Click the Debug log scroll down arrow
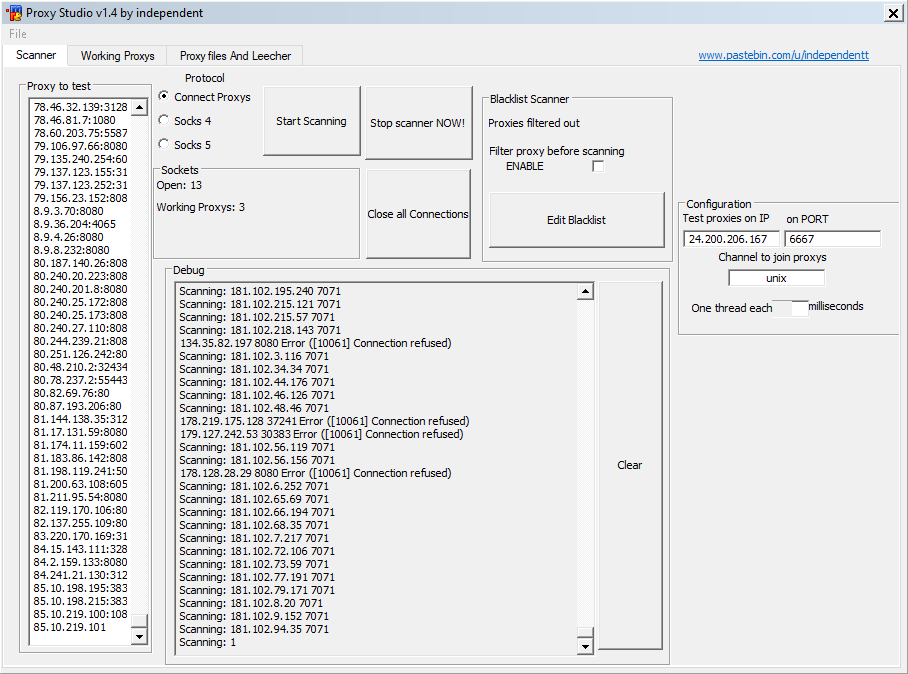This screenshot has width=908, height=674. coord(585,646)
